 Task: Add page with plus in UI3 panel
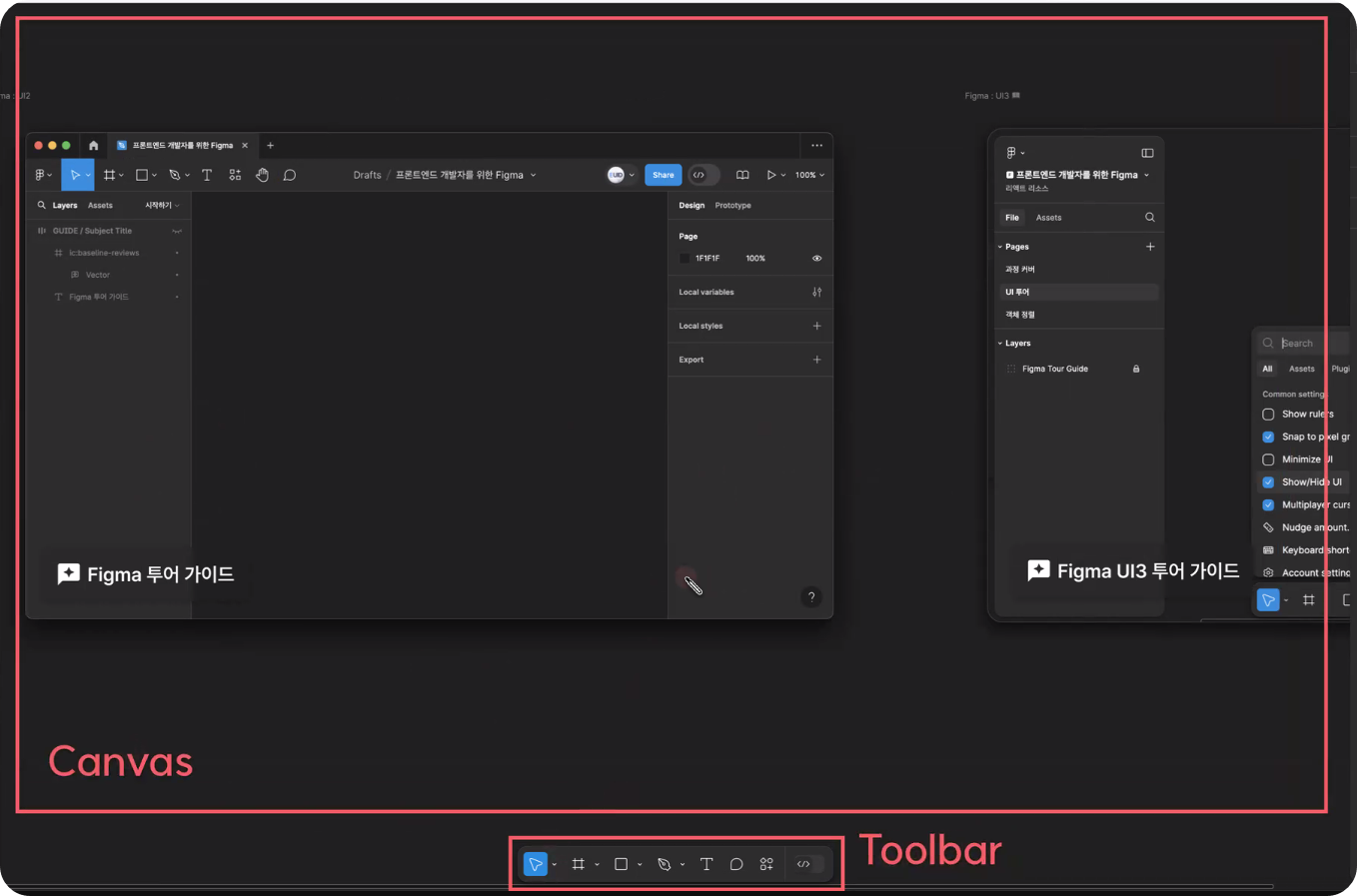click(x=1150, y=246)
